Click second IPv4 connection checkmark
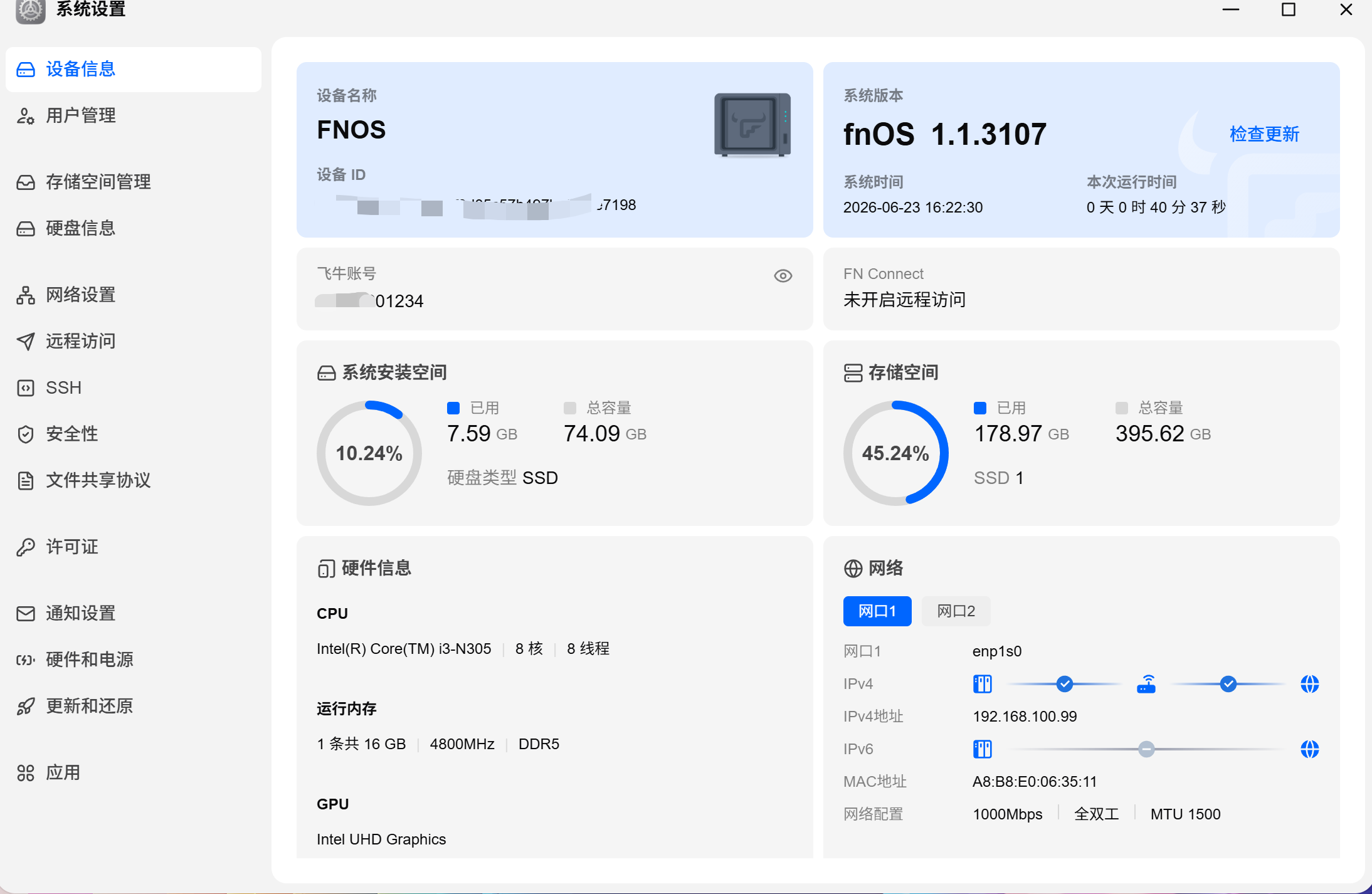 coord(1228,684)
